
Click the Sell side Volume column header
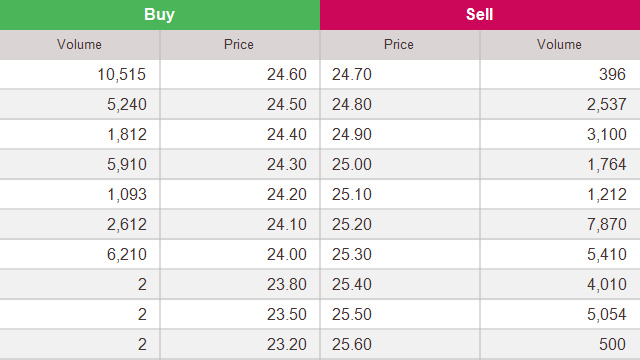click(x=560, y=44)
